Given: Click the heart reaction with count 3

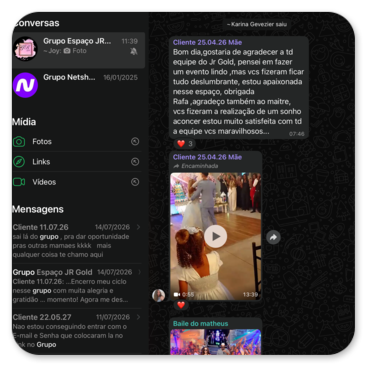Looking at the screenshot, I should 185,144.
